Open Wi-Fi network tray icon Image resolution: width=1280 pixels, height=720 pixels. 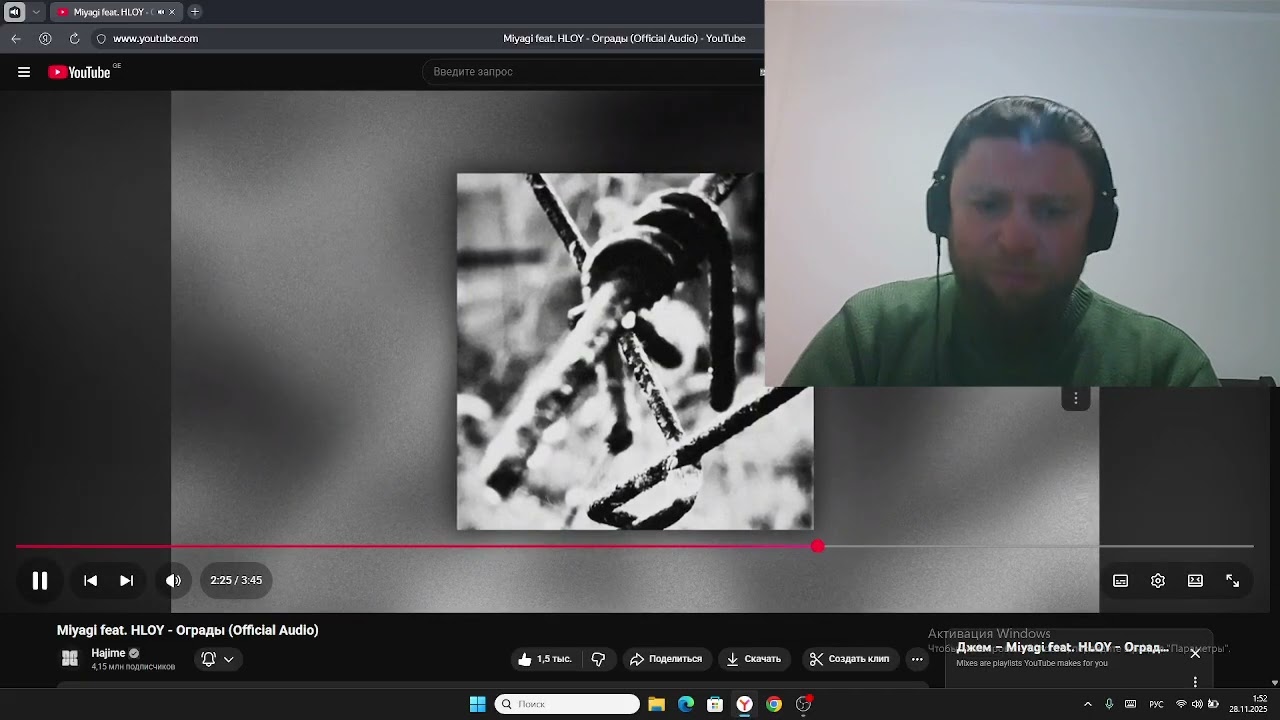tap(1181, 704)
